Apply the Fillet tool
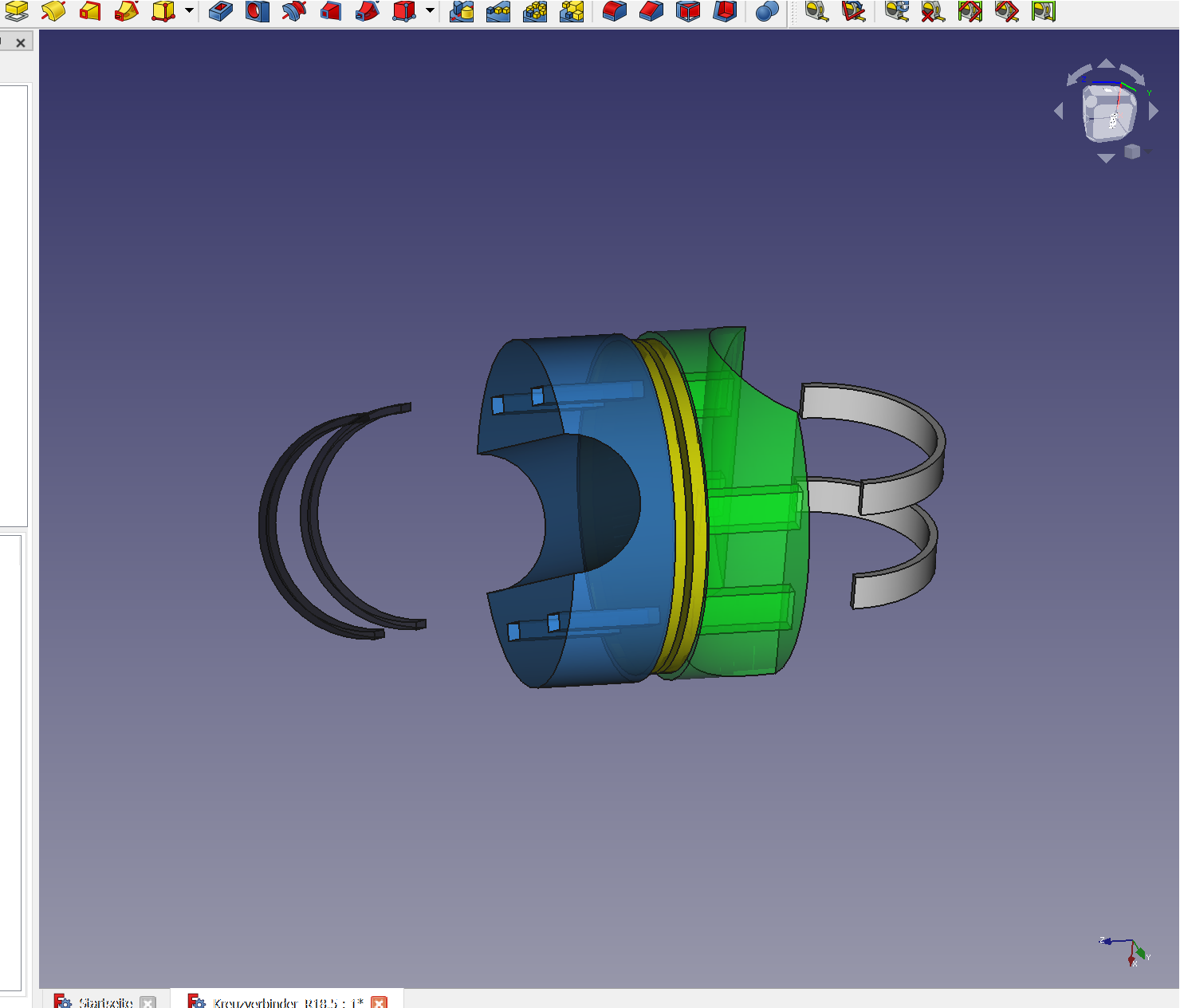The width and height of the screenshot is (1180, 1008). [615, 11]
